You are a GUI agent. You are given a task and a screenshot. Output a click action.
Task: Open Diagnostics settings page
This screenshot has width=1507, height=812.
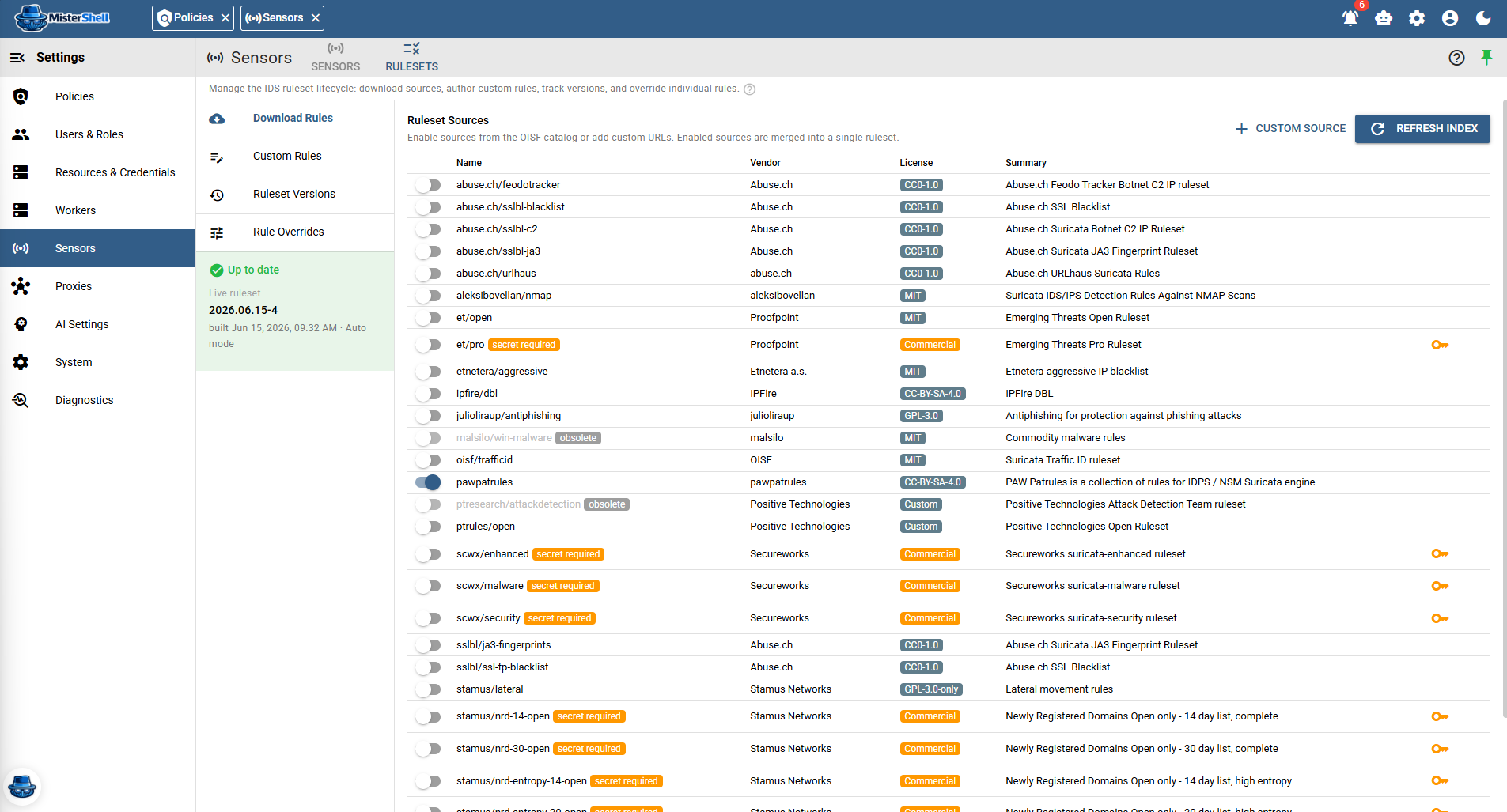tap(97, 400)
